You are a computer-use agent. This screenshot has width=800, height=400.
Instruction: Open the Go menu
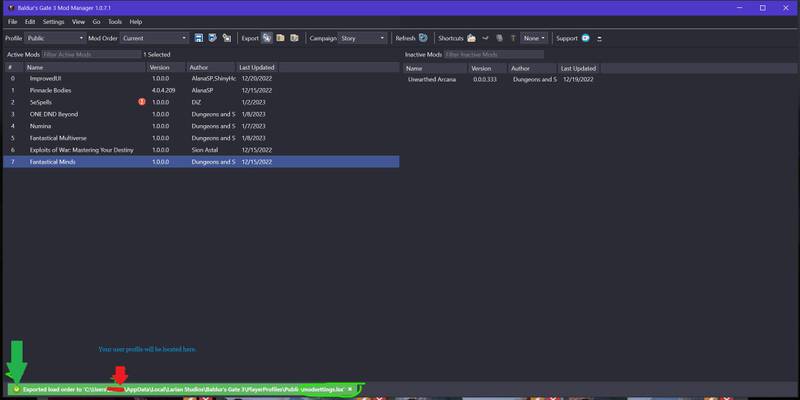tap(96, 22)
